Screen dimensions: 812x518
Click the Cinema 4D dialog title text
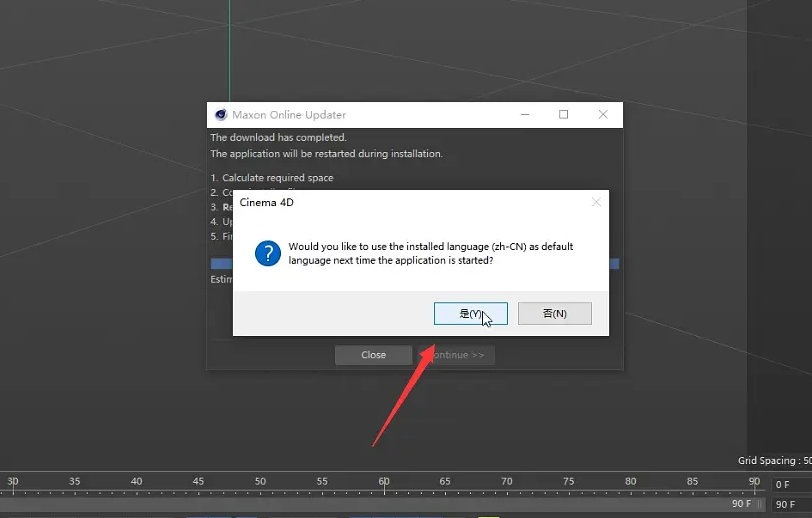(267, 202)
